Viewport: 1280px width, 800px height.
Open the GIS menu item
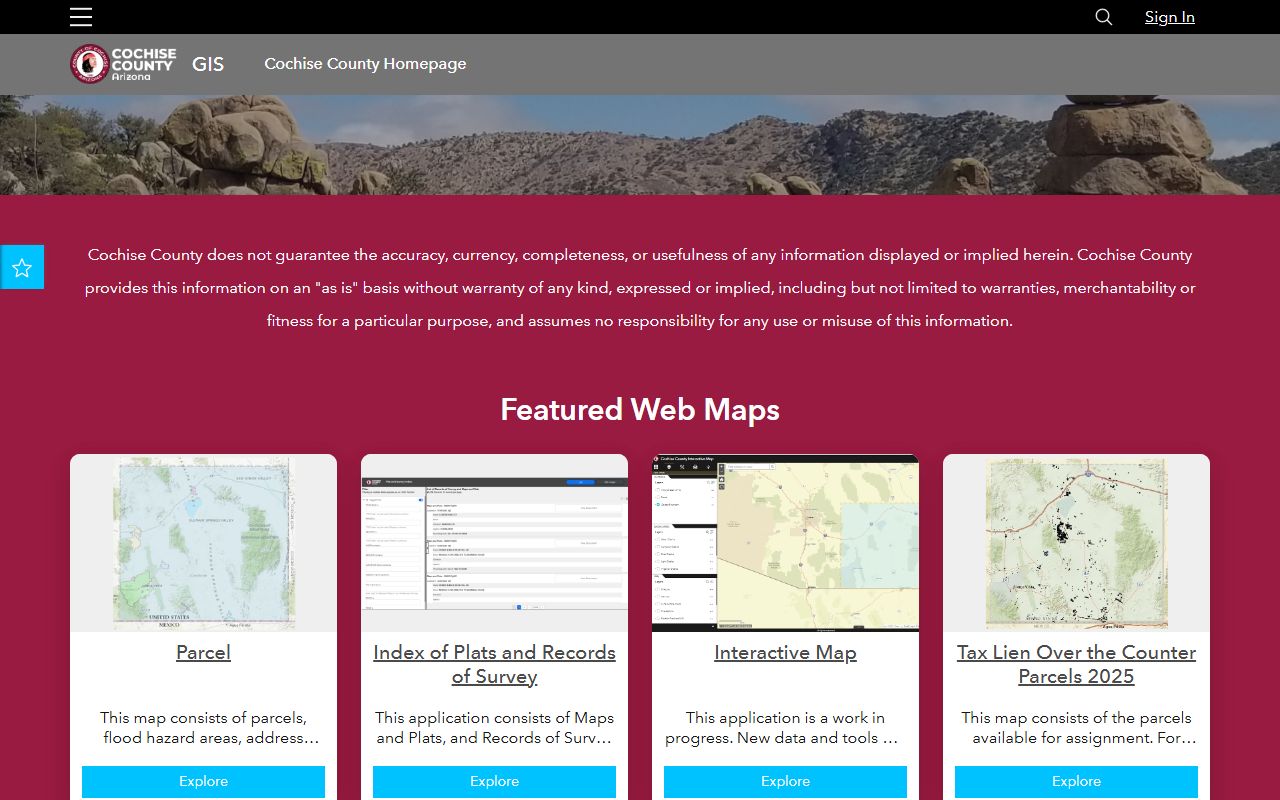pyautogui.click(x=208, y=64)
